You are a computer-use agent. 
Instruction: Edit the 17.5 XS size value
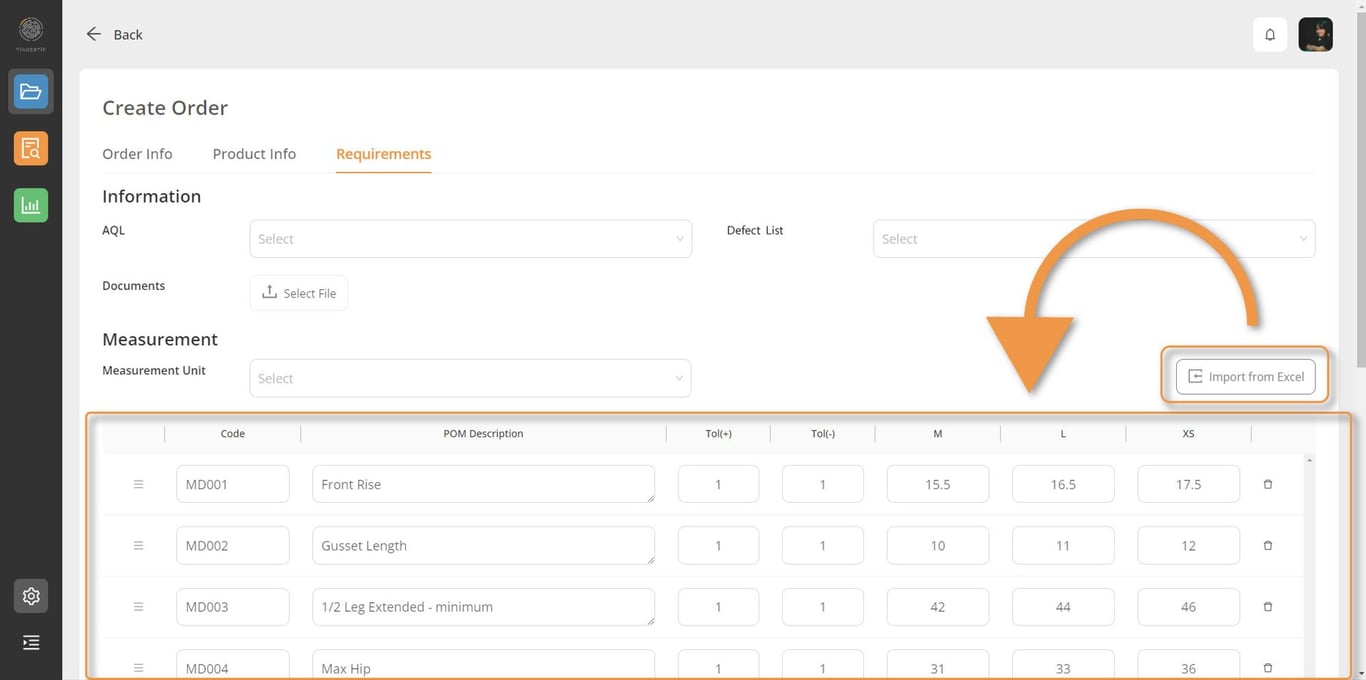pos(1188,484)
